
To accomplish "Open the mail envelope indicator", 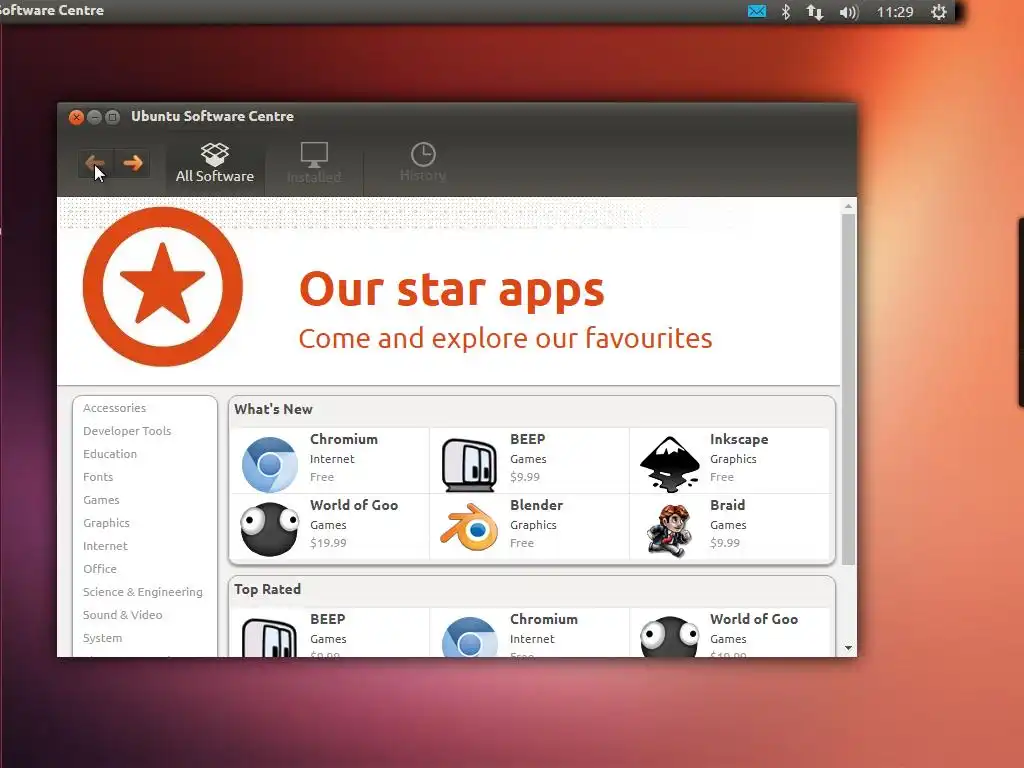I will pos(757,12).
